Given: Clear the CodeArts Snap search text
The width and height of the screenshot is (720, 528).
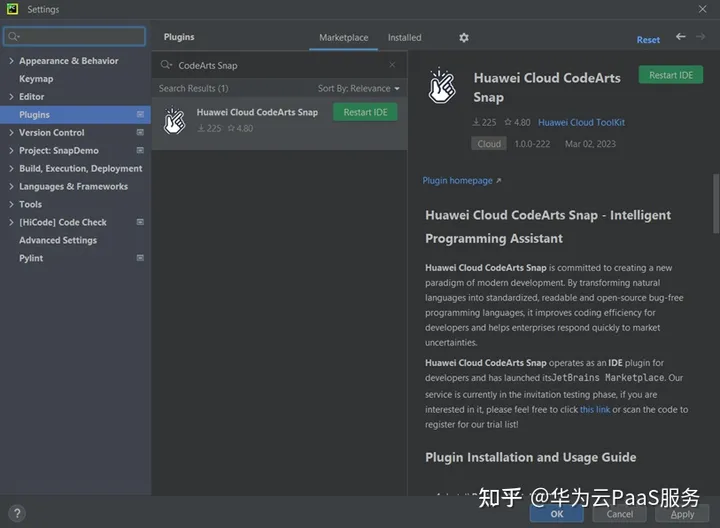Looking at the screenshot, I should click(392, 65).
